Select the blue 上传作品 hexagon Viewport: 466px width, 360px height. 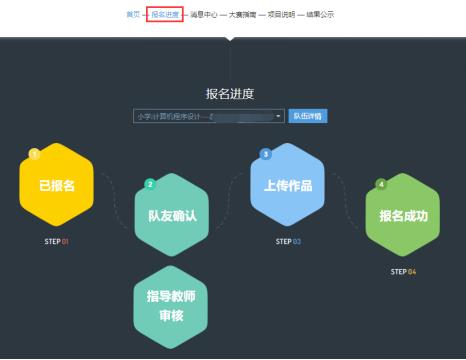tap(287, 185)
